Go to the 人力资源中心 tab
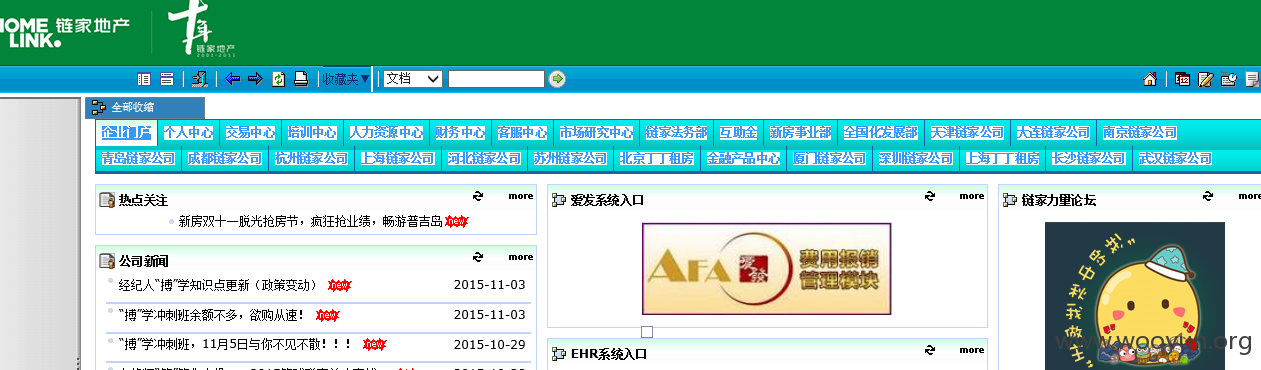1261x370 pixels. [386, 132]
